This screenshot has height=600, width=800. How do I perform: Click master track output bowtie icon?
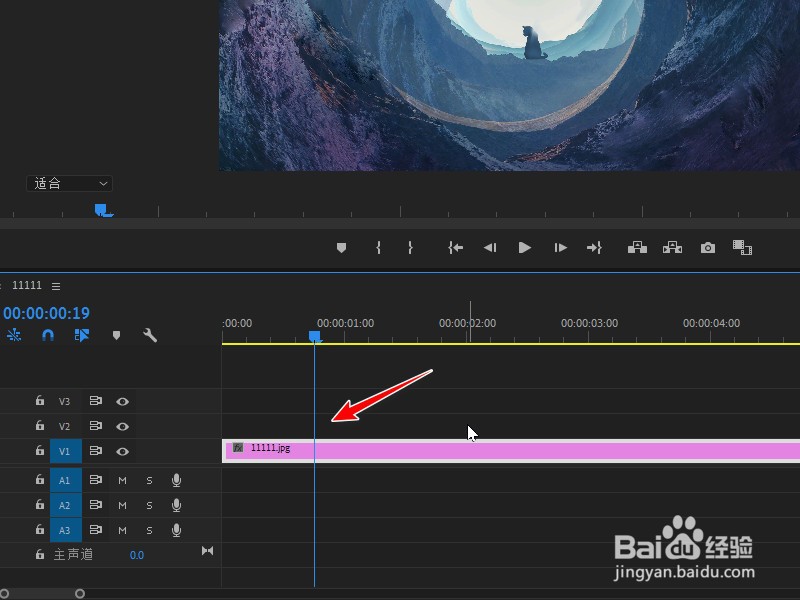pyautogui.click(x=208, y=551)
